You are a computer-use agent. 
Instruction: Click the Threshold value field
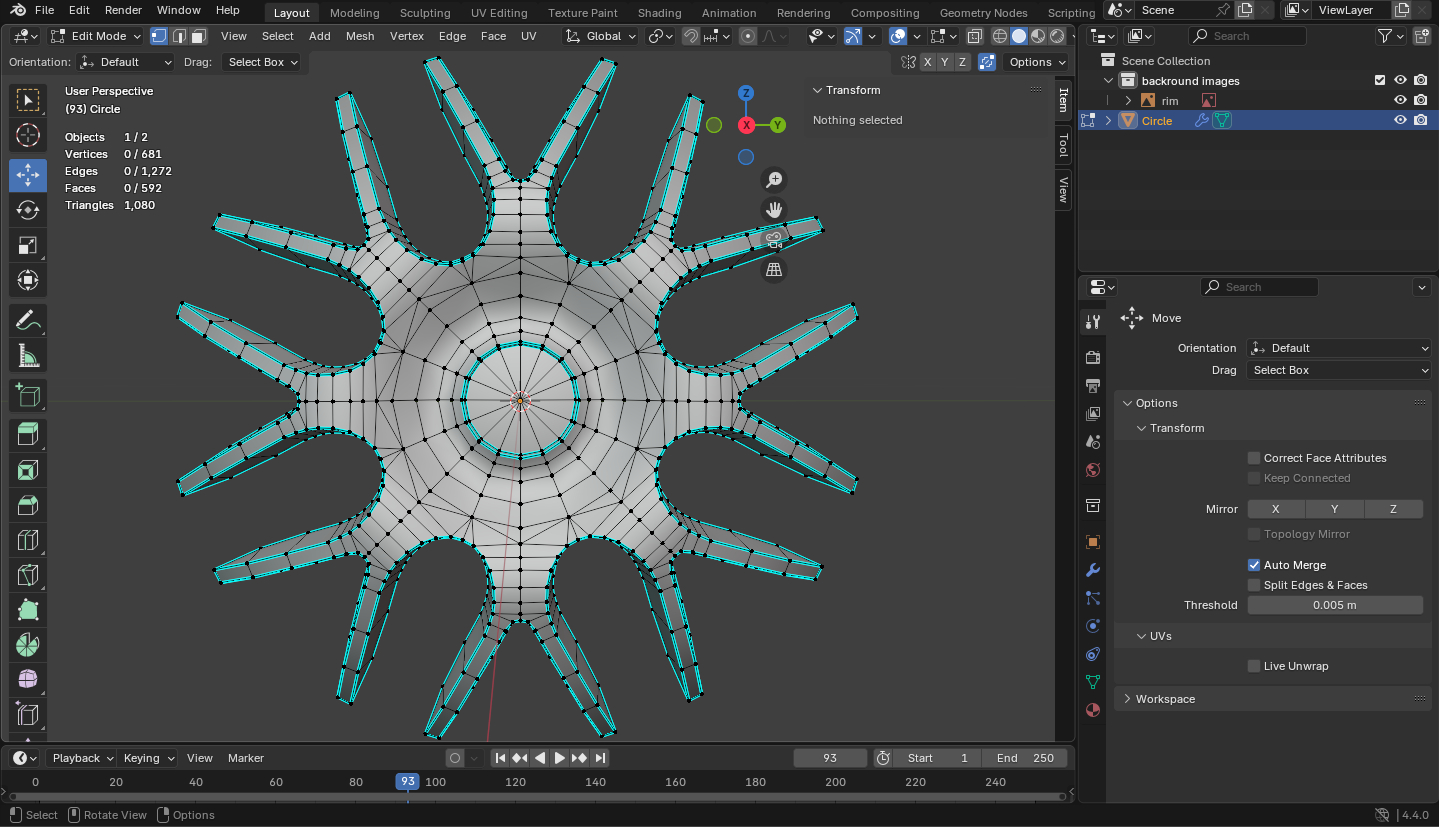pyautogui.click(x=1334, y=605)
